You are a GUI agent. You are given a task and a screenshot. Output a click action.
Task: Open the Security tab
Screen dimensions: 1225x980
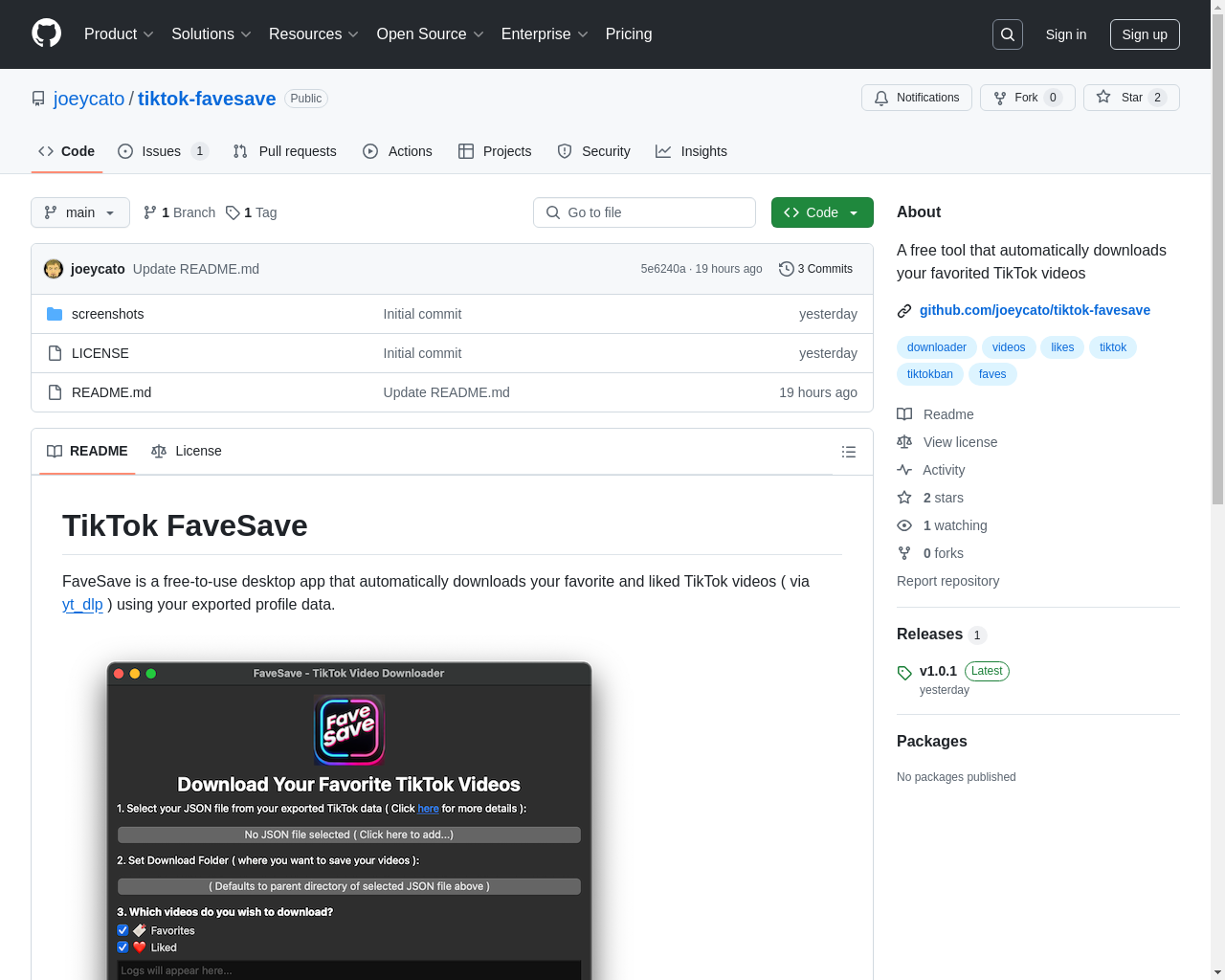click(x=594, y=151)
